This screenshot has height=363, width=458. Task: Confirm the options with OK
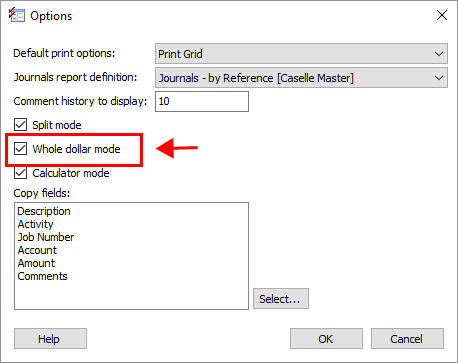pos(326,339)
